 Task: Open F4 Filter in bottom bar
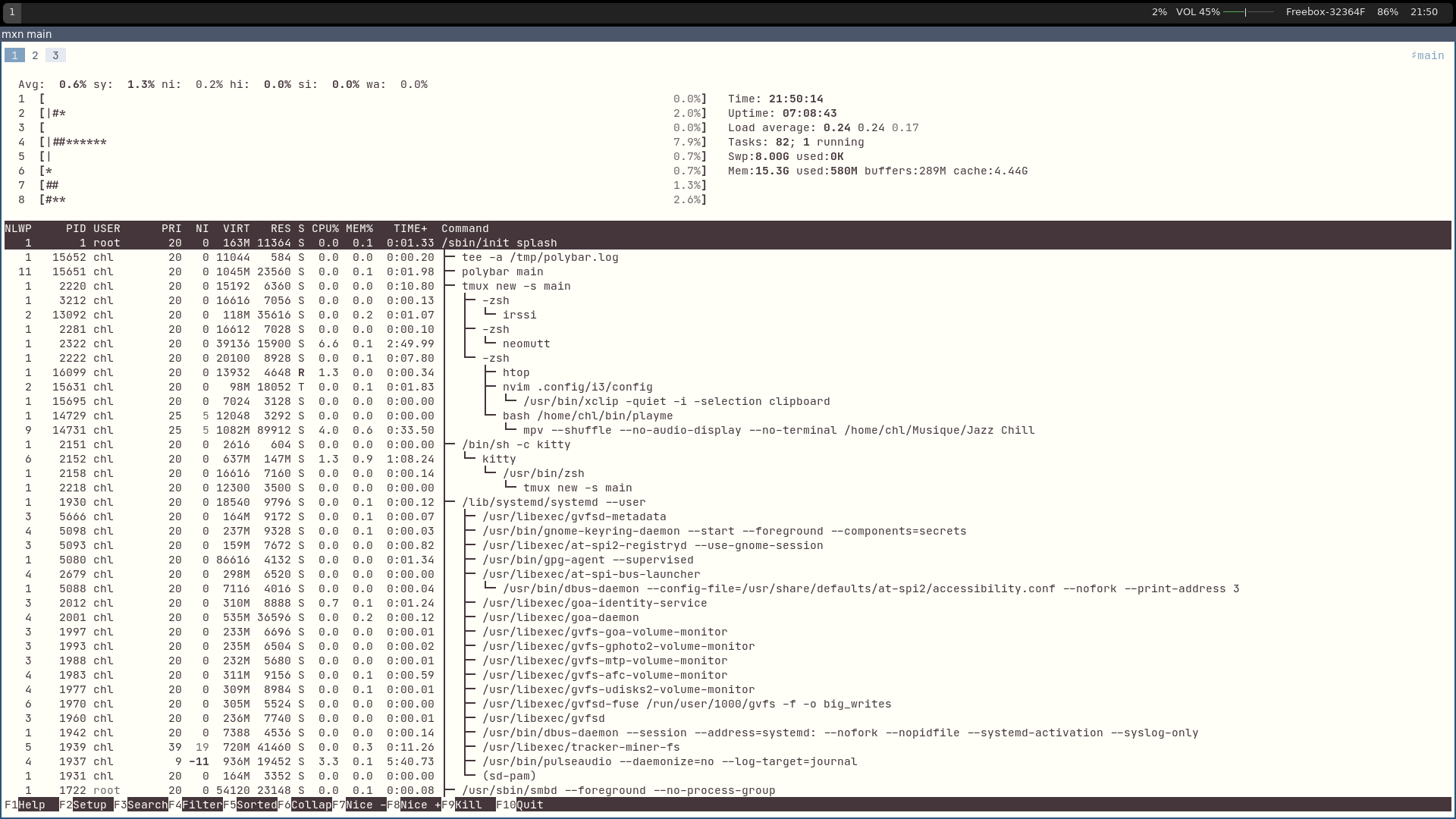click(x=202, y=805)
